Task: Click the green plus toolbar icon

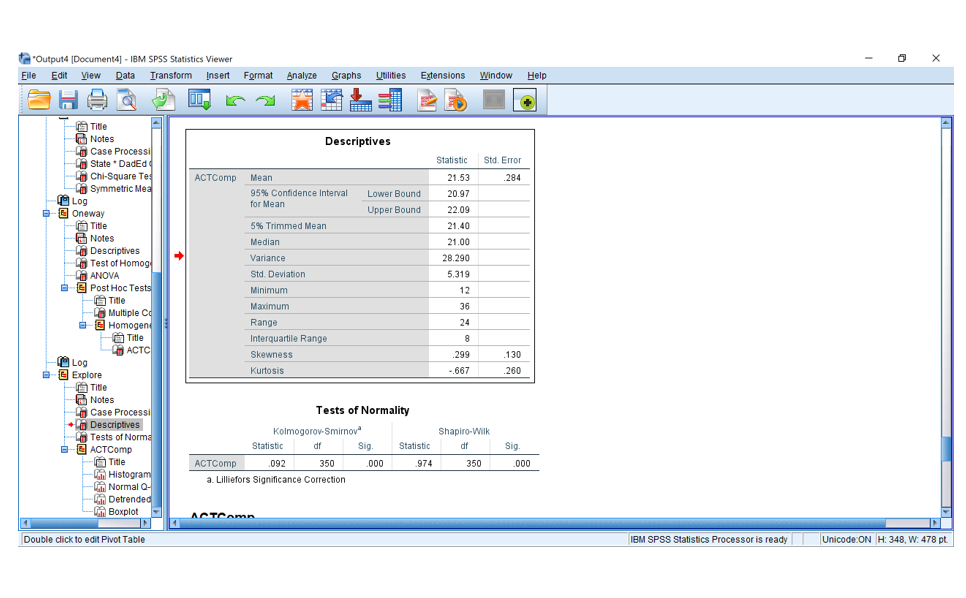Action: click(x=526, y=100)
